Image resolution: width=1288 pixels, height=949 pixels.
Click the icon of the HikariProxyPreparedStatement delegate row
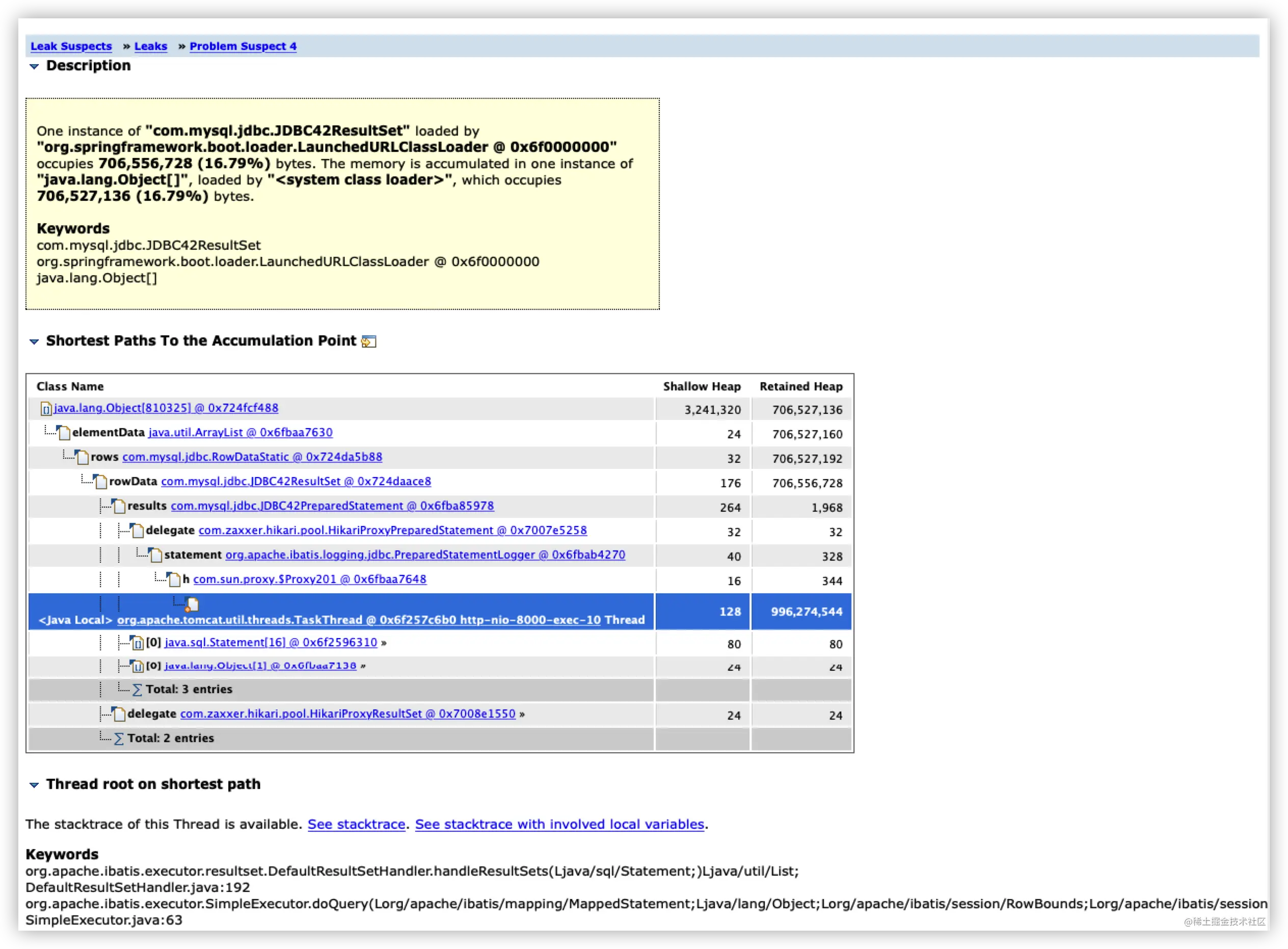point(137,531)
